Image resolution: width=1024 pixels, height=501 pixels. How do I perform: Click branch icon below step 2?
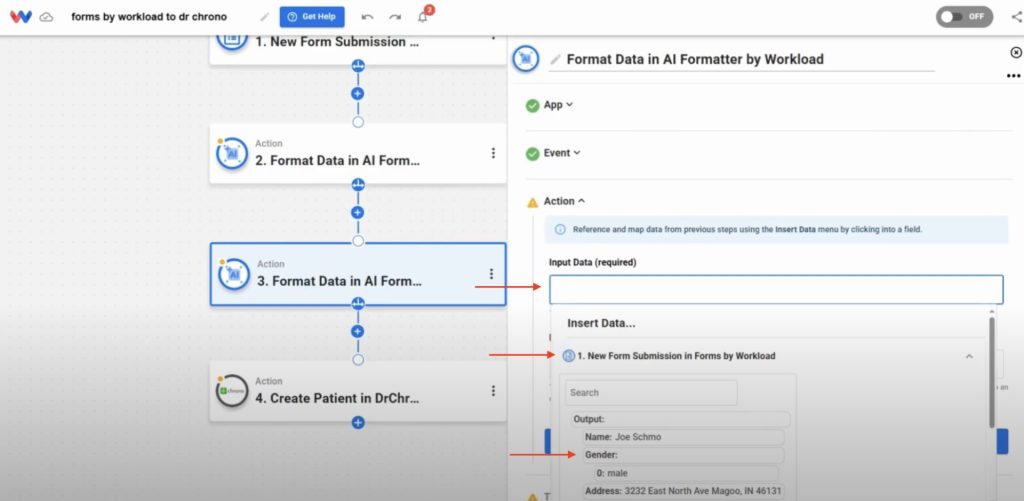pyautogui.click(x=357, y=185)
